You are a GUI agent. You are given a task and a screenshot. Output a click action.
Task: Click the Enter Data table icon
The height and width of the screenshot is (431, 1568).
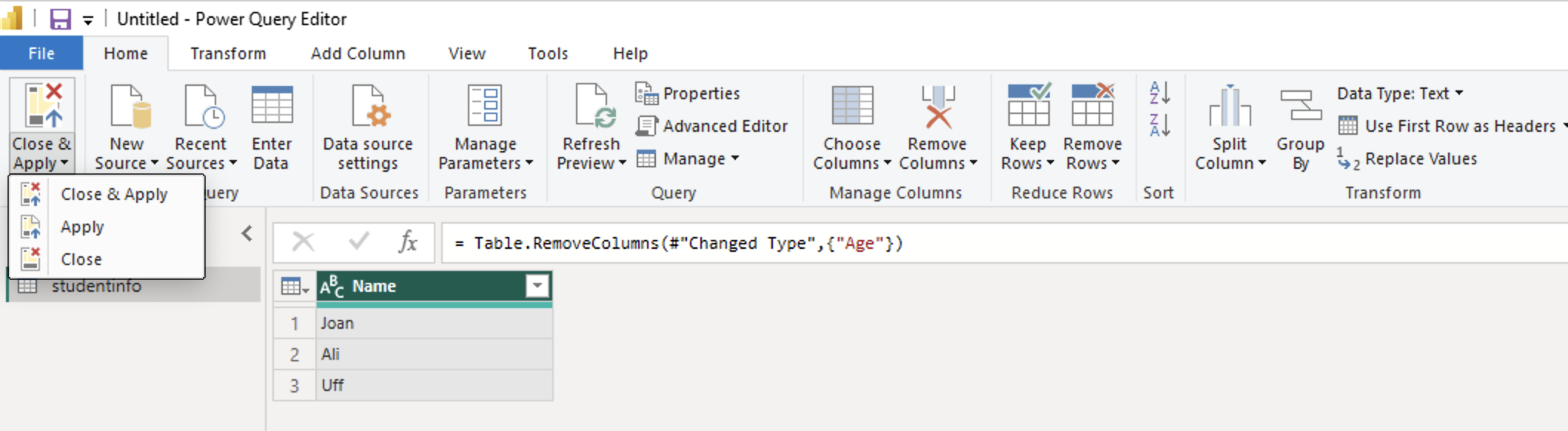(272, 105)
